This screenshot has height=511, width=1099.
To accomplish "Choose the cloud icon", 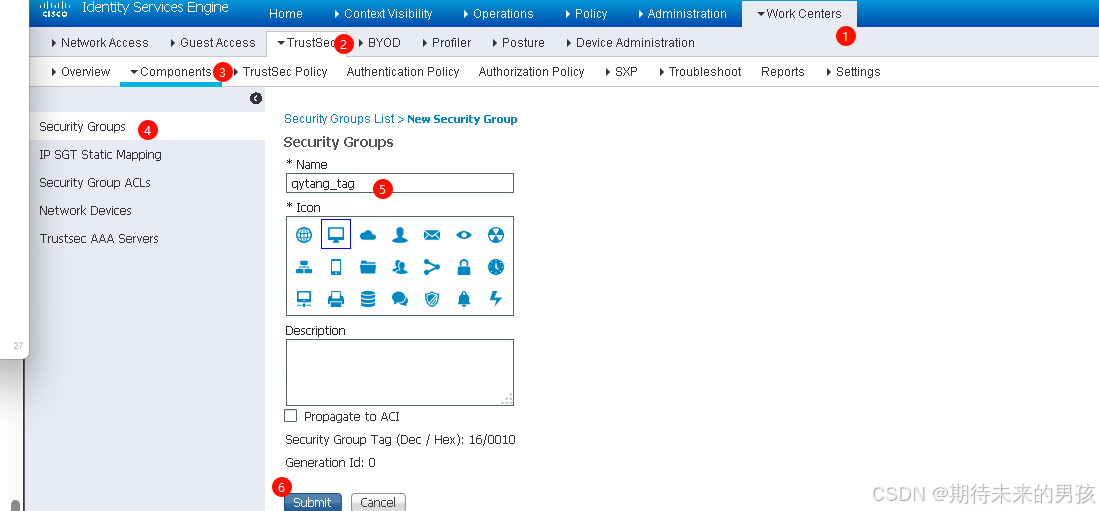I will (x=368, y=236).
